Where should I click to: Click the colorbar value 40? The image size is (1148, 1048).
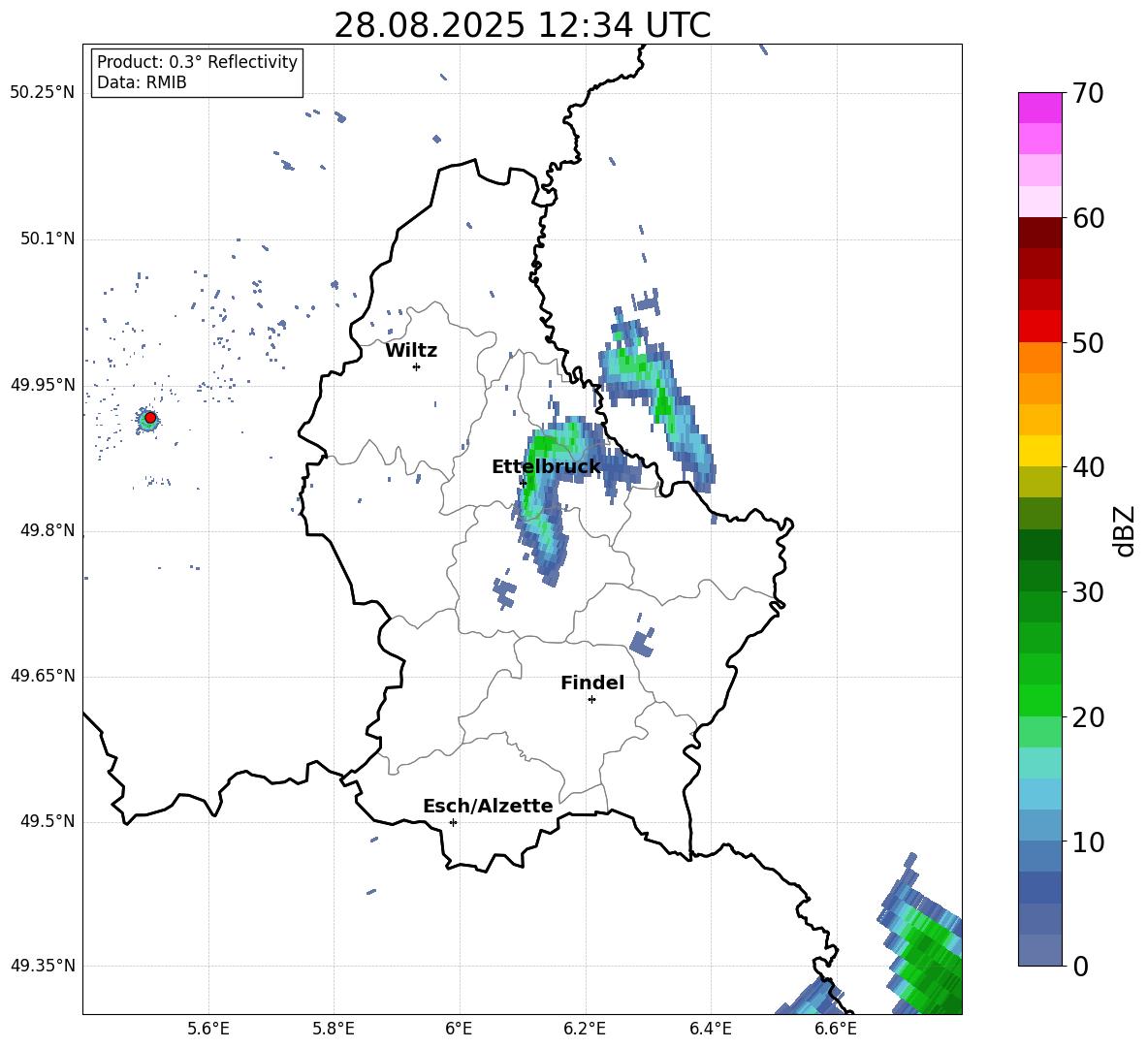[x=1088, y=467]
